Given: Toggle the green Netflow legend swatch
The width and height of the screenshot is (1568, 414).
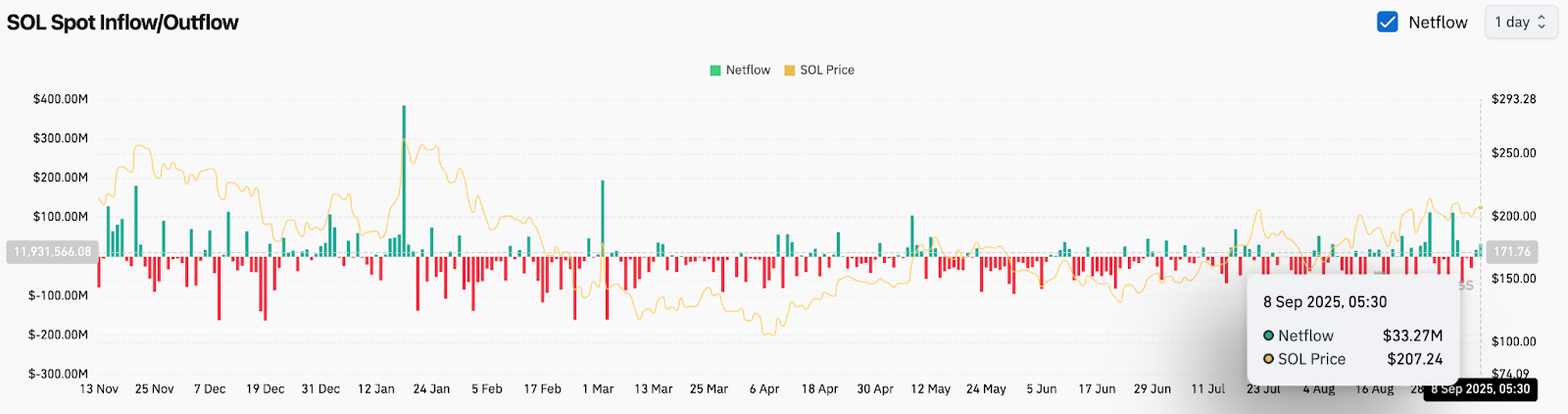Looking at the screenshot, I should point(715,70).
